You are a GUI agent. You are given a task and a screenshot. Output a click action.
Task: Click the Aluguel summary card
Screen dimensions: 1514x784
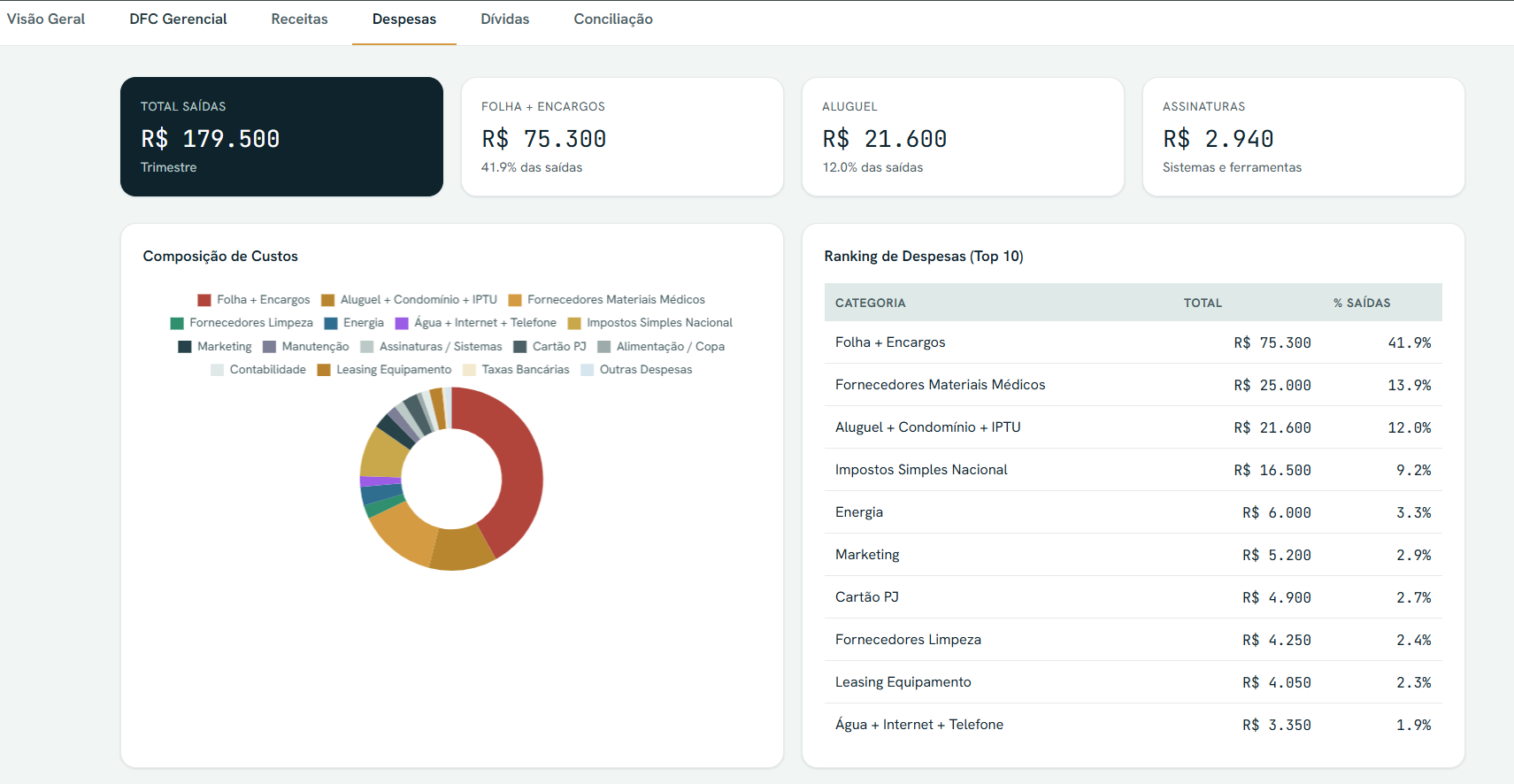[x=963, y=136]
